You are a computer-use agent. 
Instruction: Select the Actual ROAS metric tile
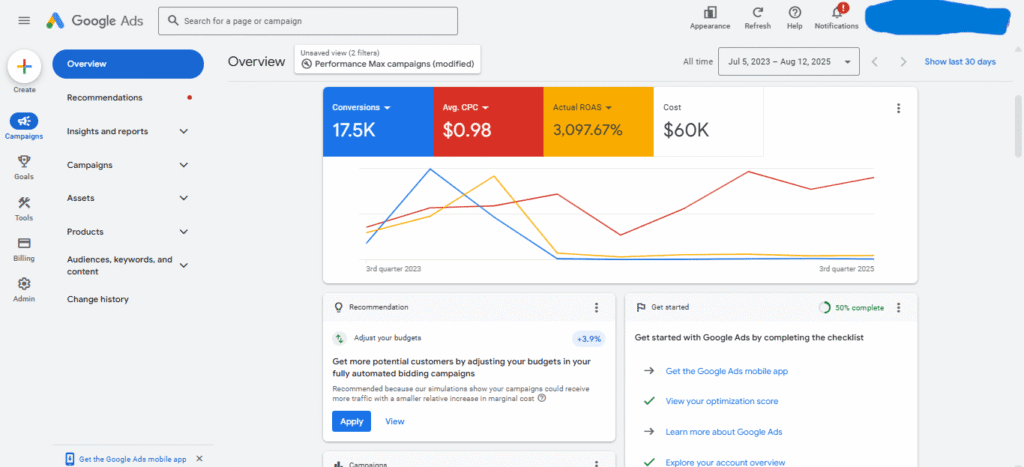tap(598, 119)
